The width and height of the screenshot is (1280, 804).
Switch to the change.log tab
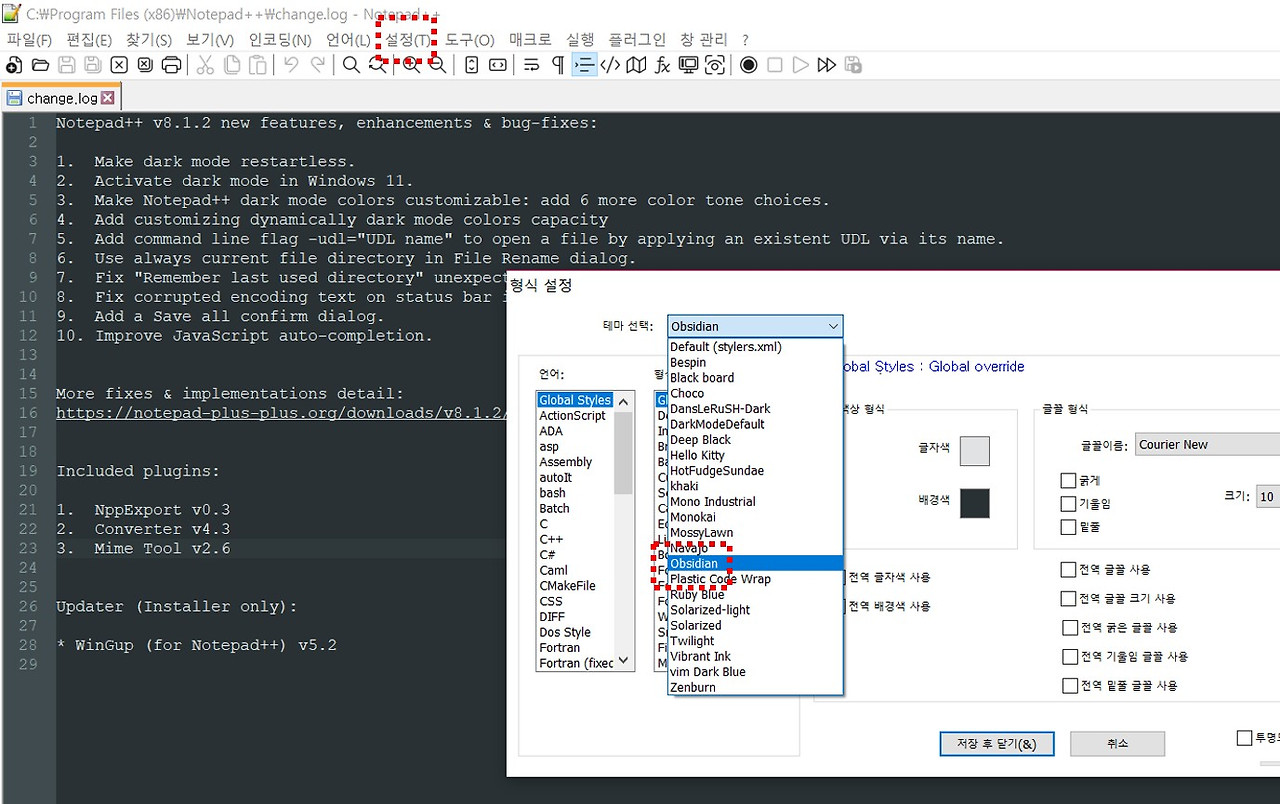tap(62, 98)
